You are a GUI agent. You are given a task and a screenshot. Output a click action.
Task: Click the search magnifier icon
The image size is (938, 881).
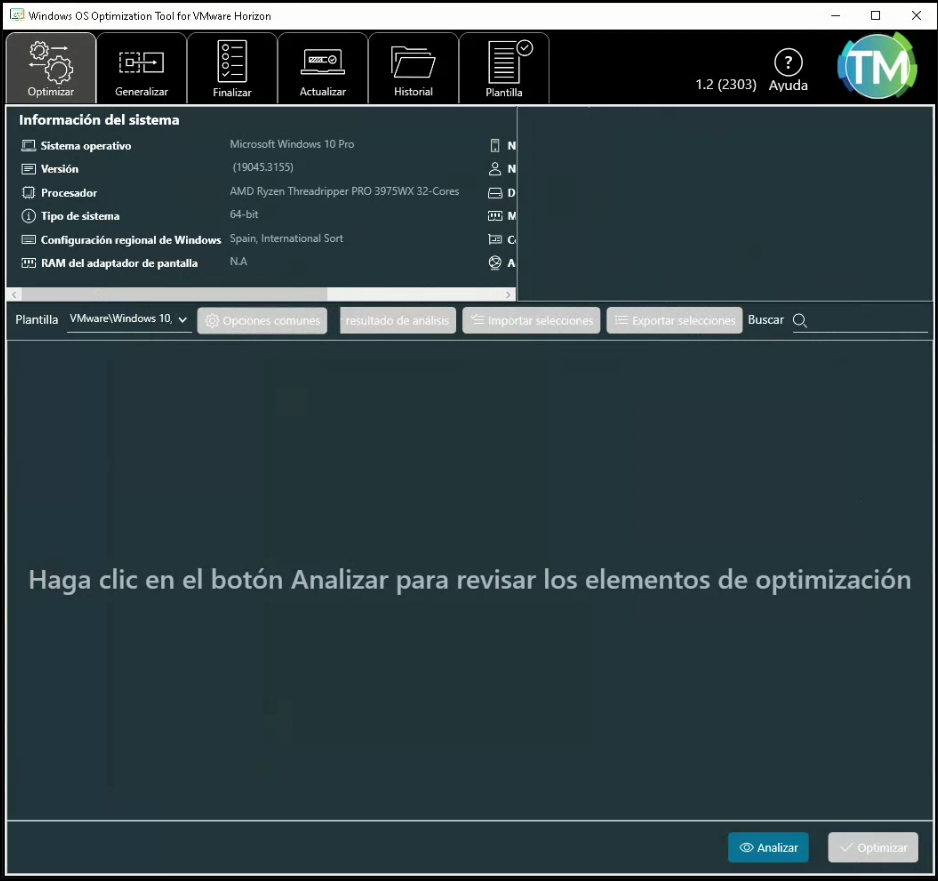[x=800, y=320]
